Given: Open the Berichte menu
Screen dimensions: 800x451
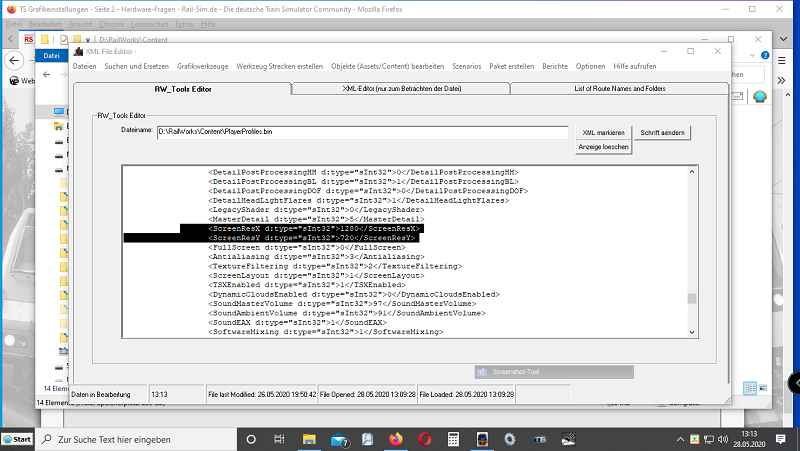Looking at the screenshot, I should click(x=555, y=66).
